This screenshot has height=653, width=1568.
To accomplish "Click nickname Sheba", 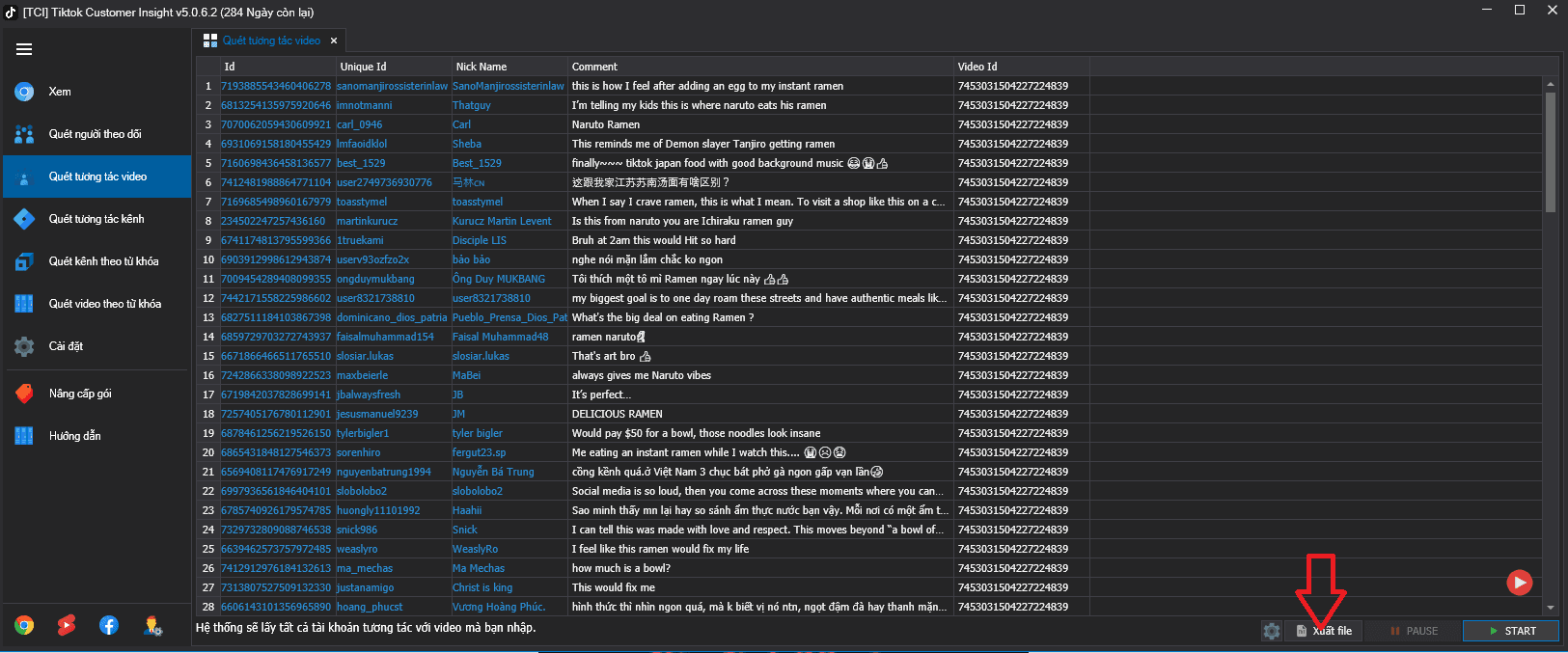I will (x=467, y=144).
